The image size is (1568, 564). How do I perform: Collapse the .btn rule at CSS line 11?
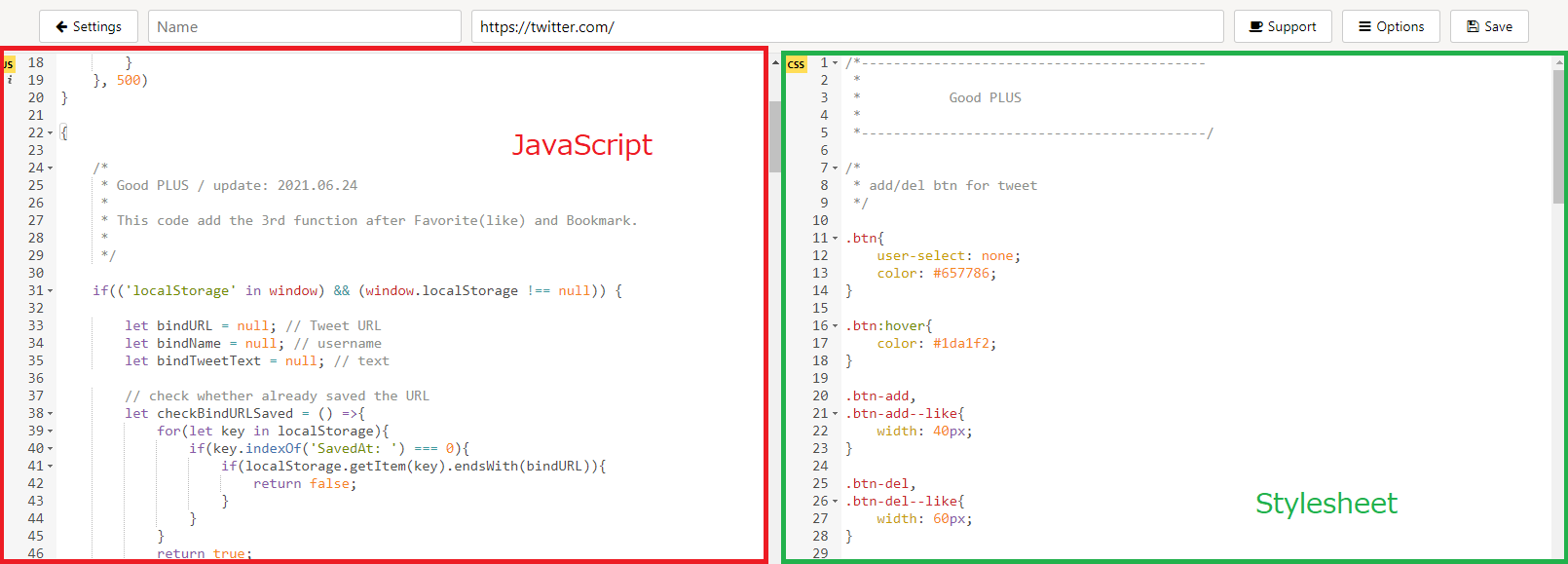tap(835, 239)
